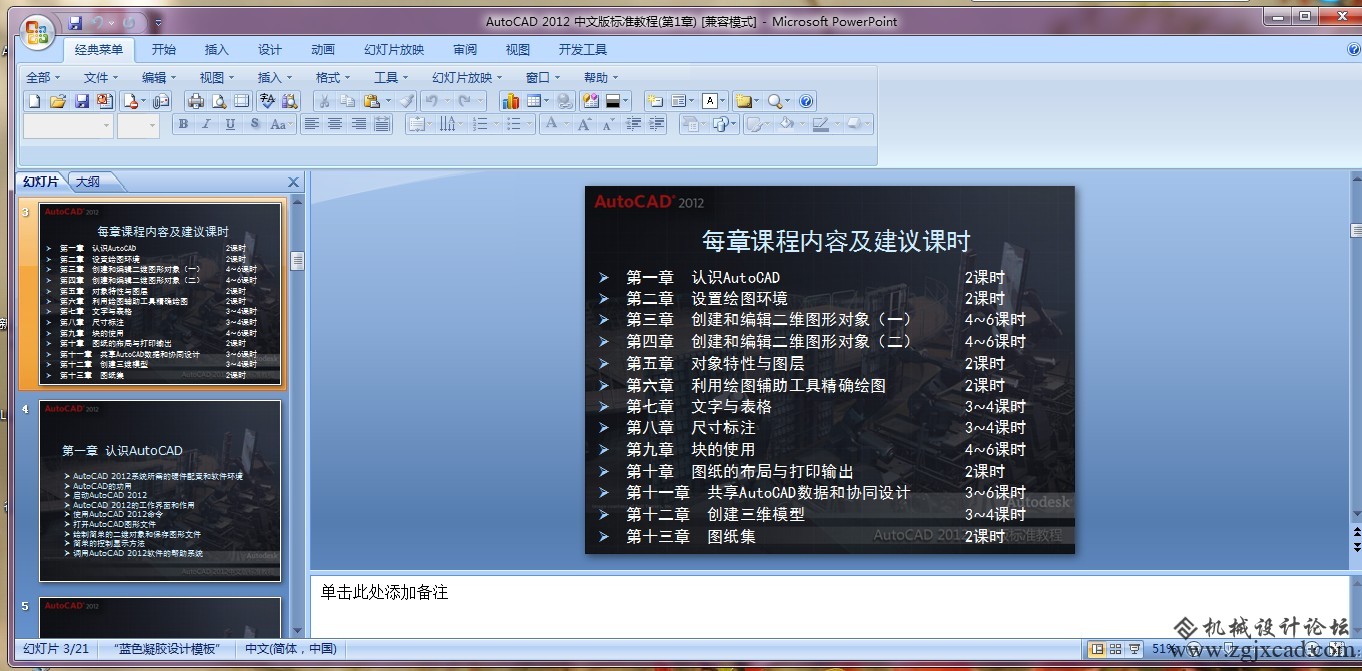Open the Shape Fill paint bucket color

(786, 124)
